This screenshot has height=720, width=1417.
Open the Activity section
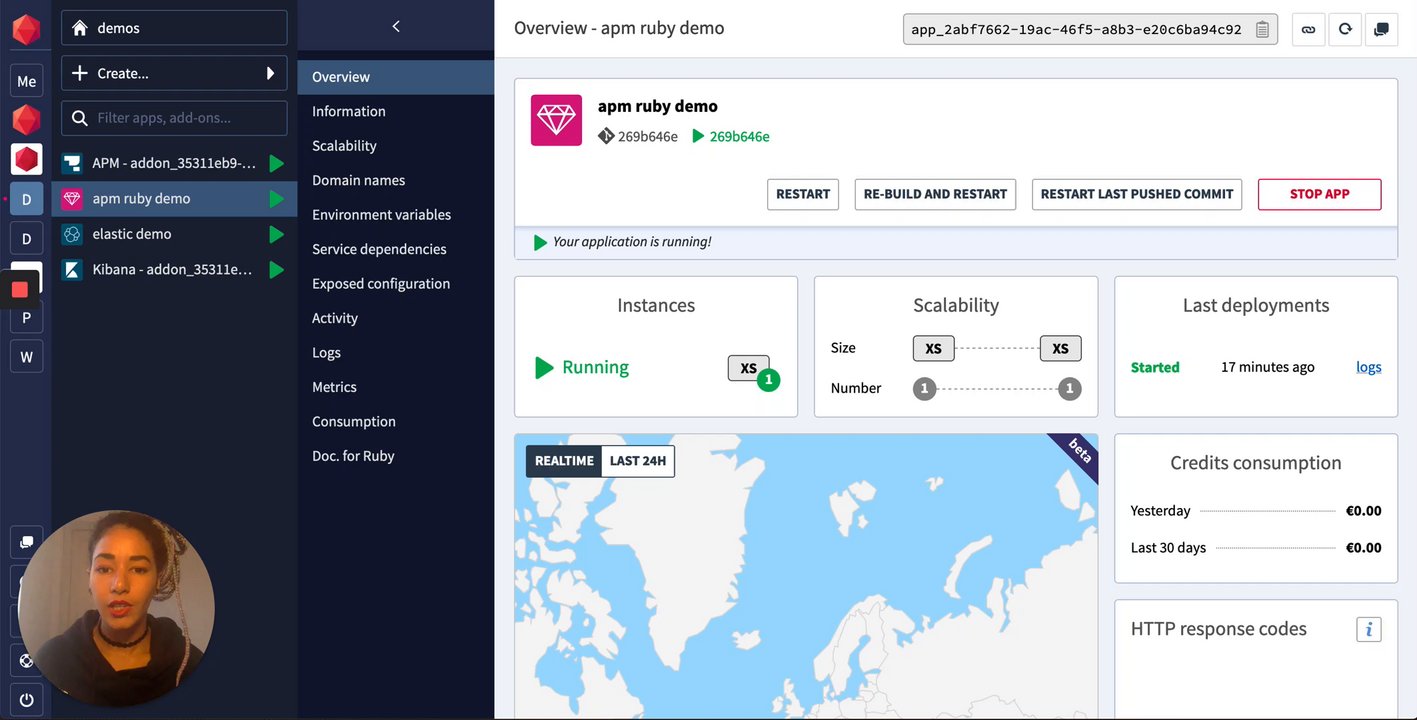(x=396, y=318)
